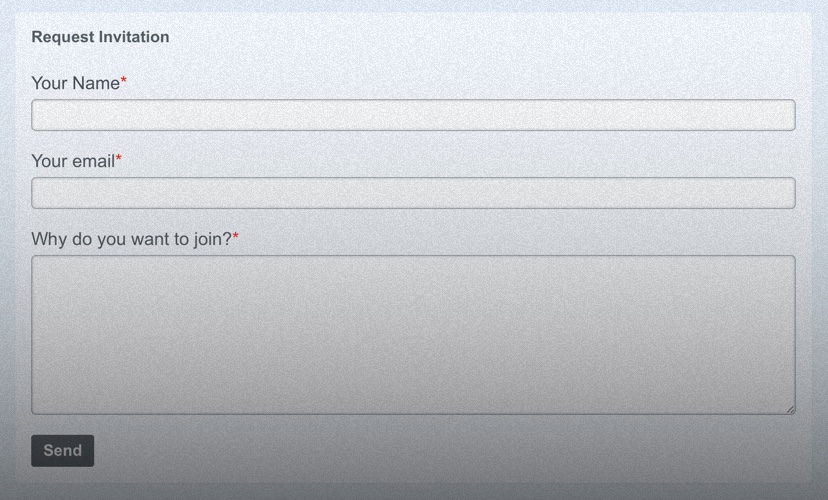Click the Your Name text field

413,115
